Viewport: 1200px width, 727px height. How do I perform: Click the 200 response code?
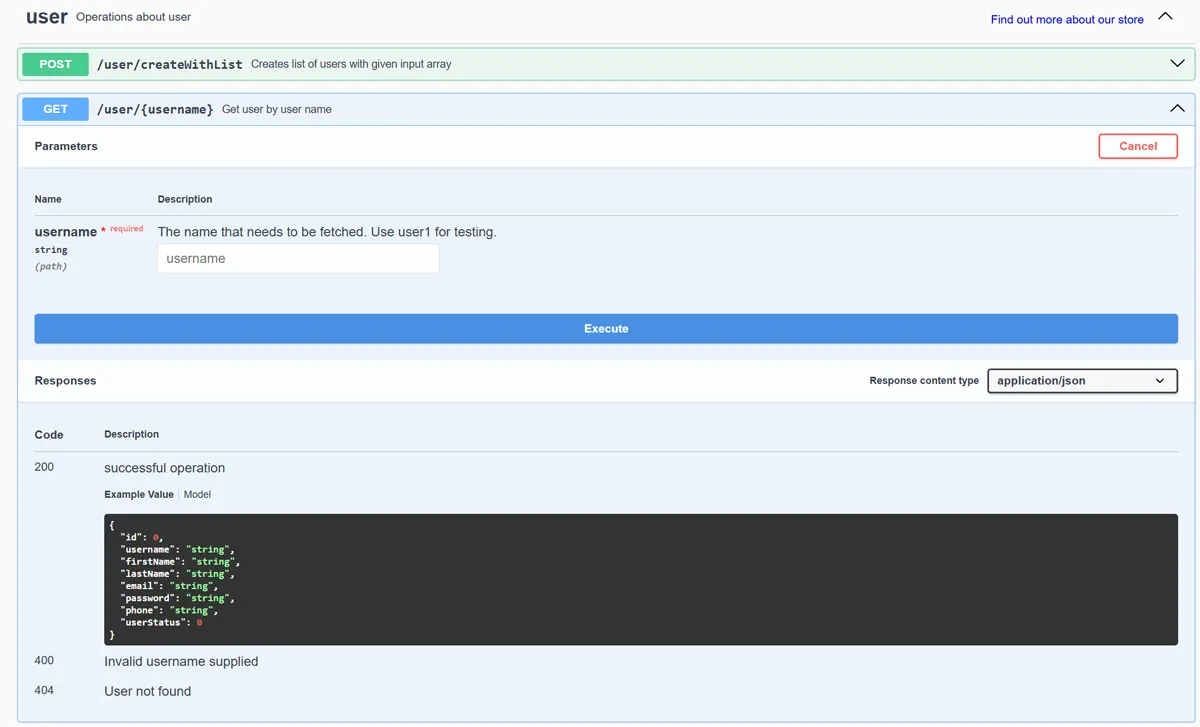click(44, 467)
